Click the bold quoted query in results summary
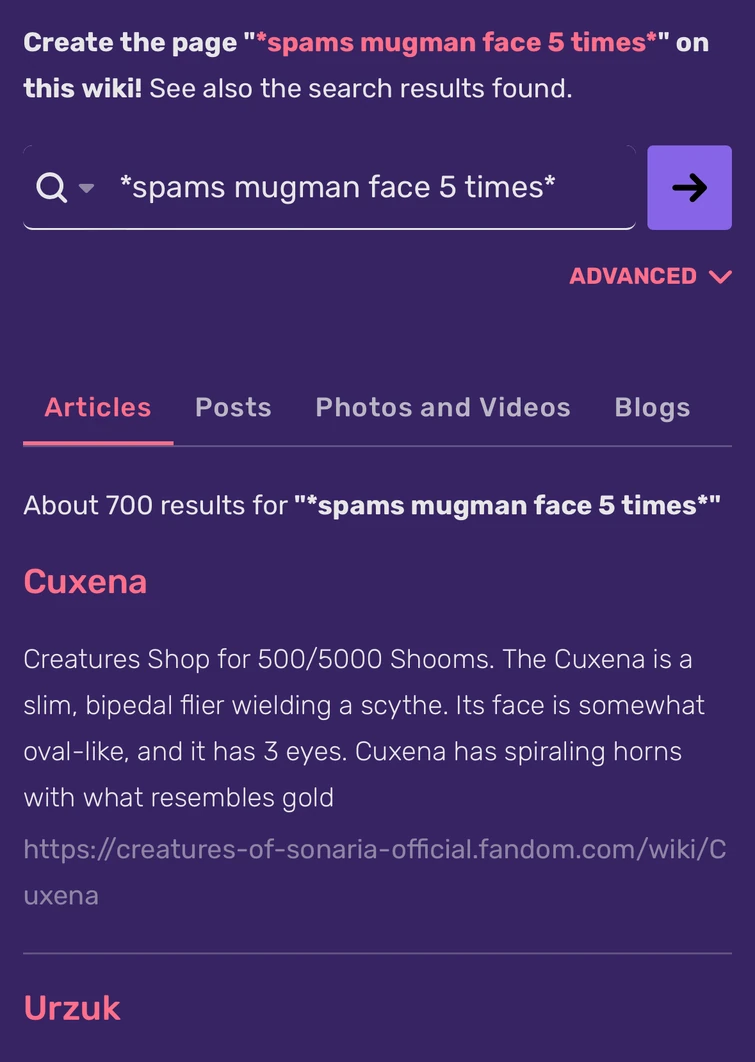The image size is (755, 1062). coord(507,506)
